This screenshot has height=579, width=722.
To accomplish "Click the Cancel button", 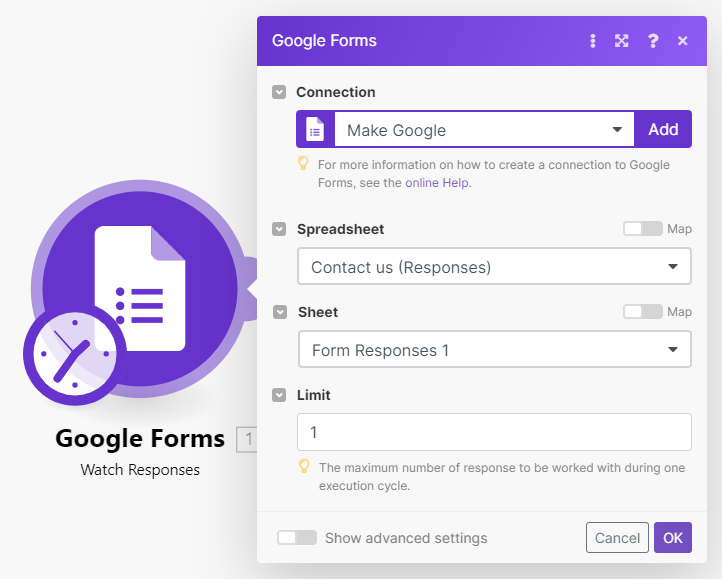I will point(617,538).
